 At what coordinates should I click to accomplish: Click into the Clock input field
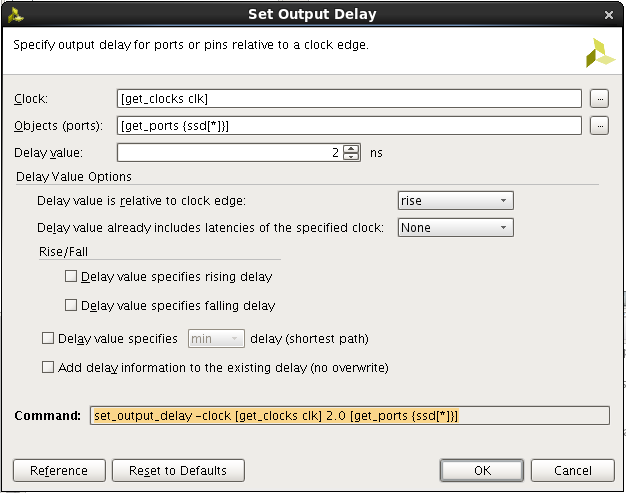click(x=349, y=99)
